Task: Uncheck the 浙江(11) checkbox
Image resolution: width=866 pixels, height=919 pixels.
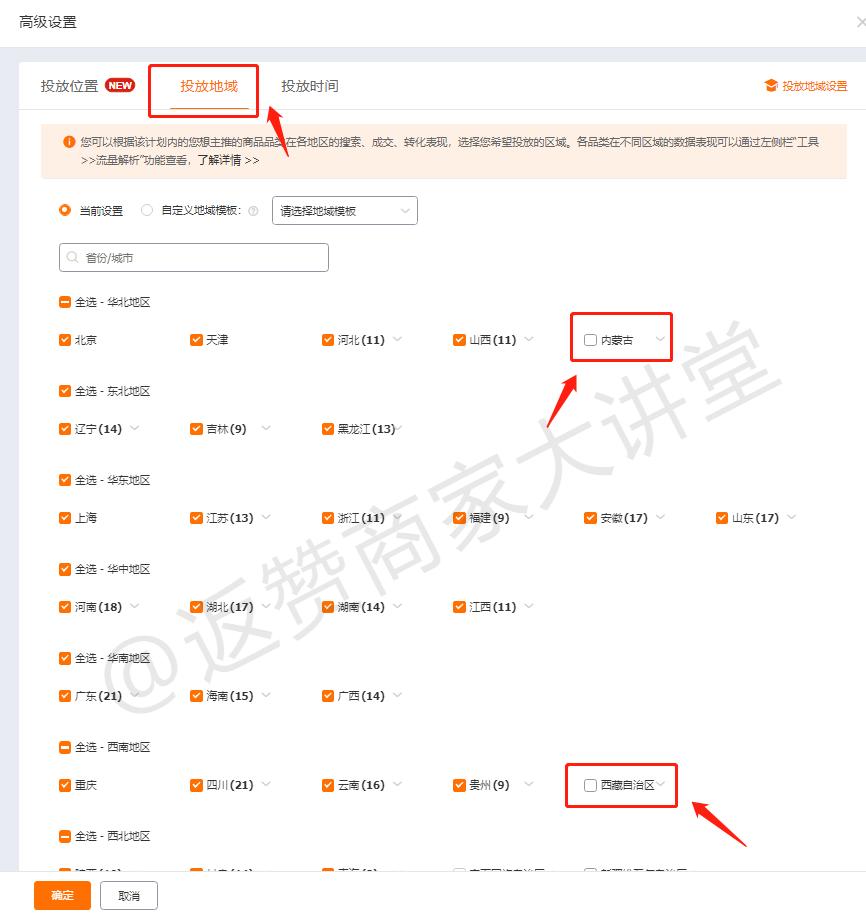Action: [328, 518]
